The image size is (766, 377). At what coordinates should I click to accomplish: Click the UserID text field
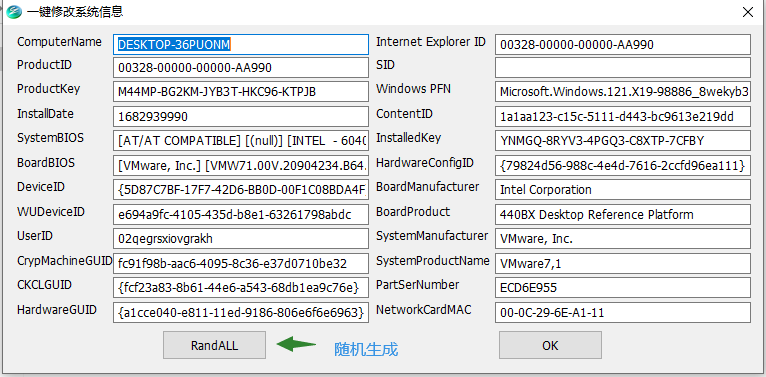coord(241,239)
